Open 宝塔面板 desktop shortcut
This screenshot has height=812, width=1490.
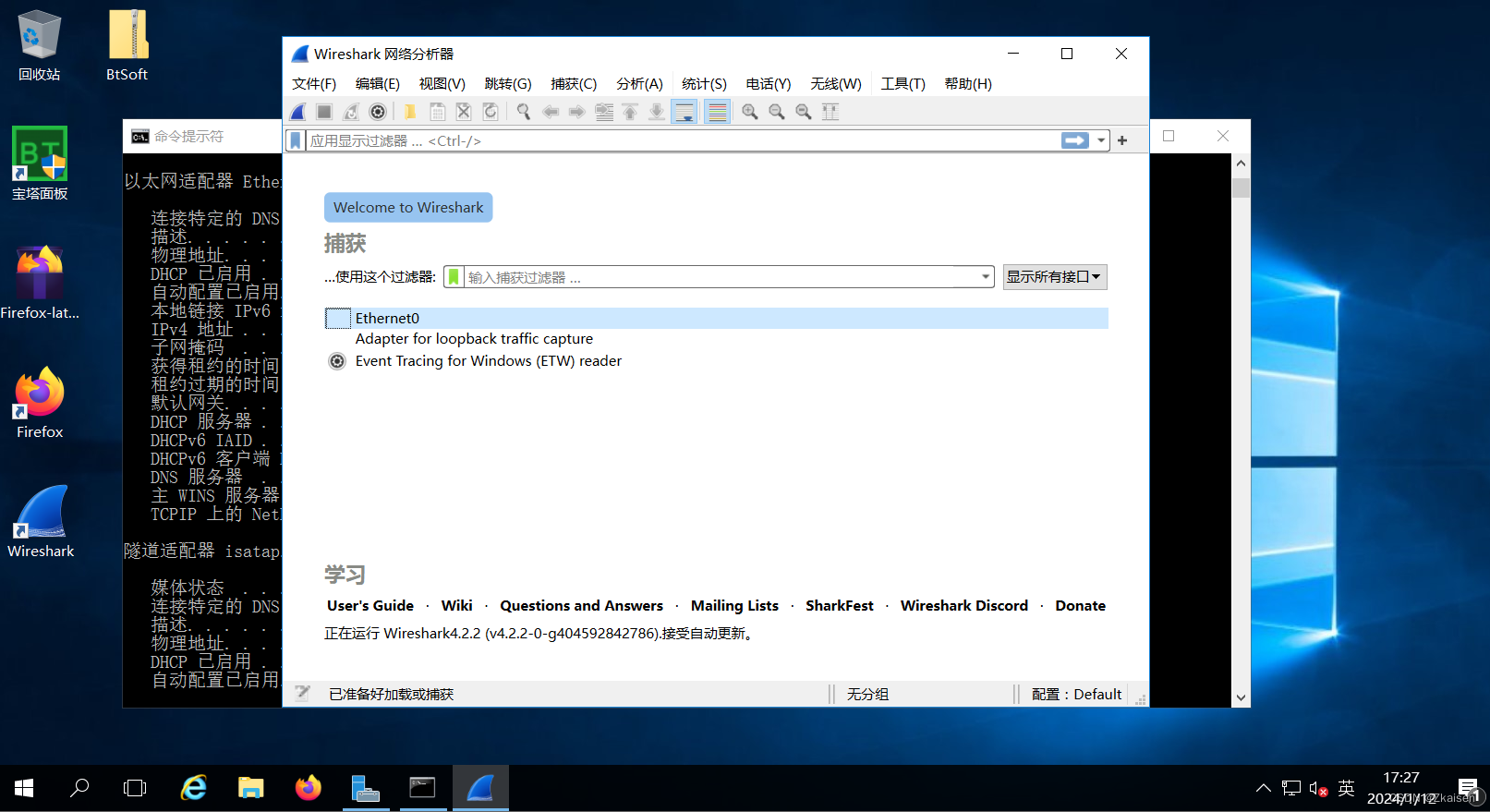40,164
